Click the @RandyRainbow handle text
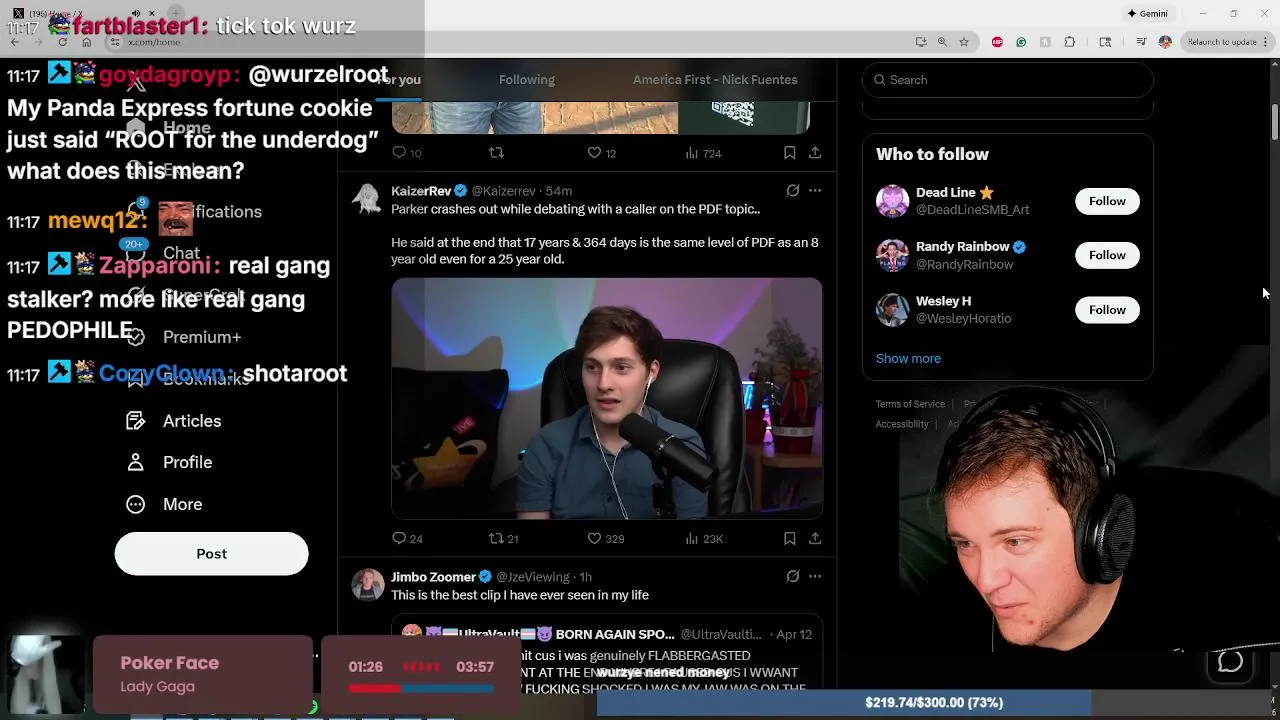This screenshot has height=720, width=1280. point(965,264)
